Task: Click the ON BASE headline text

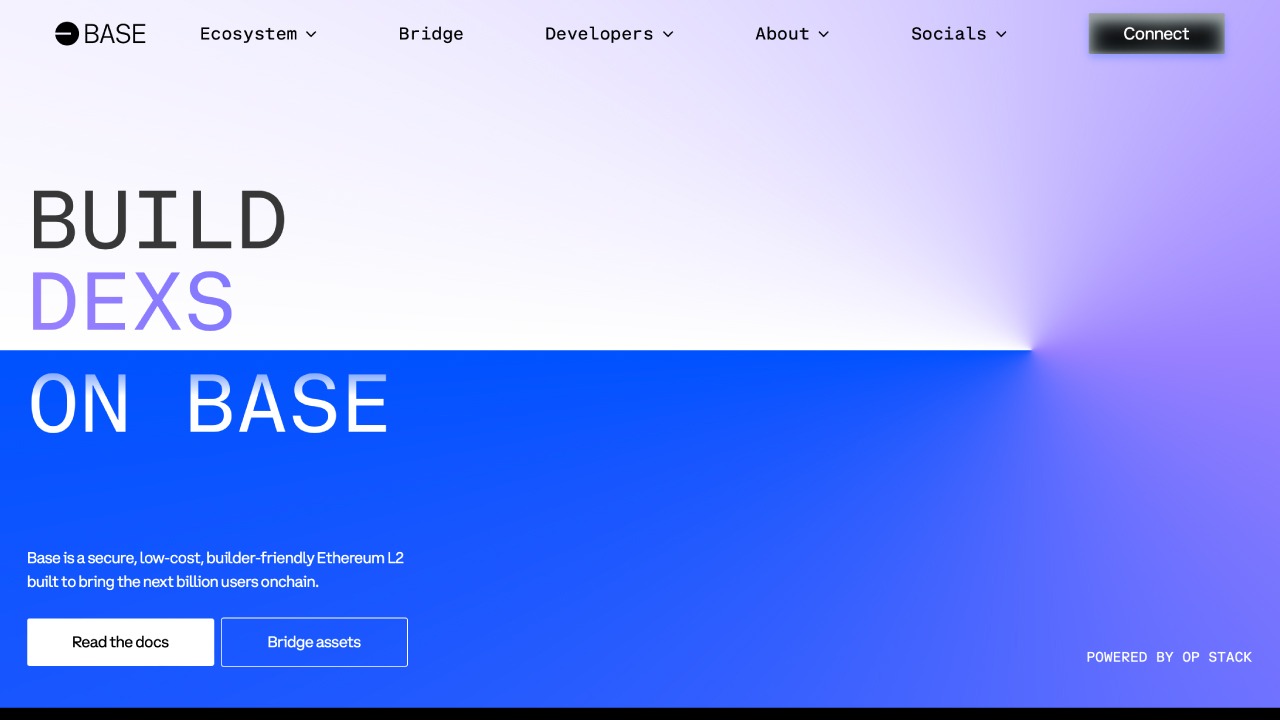Action: [x=209, y=405]
